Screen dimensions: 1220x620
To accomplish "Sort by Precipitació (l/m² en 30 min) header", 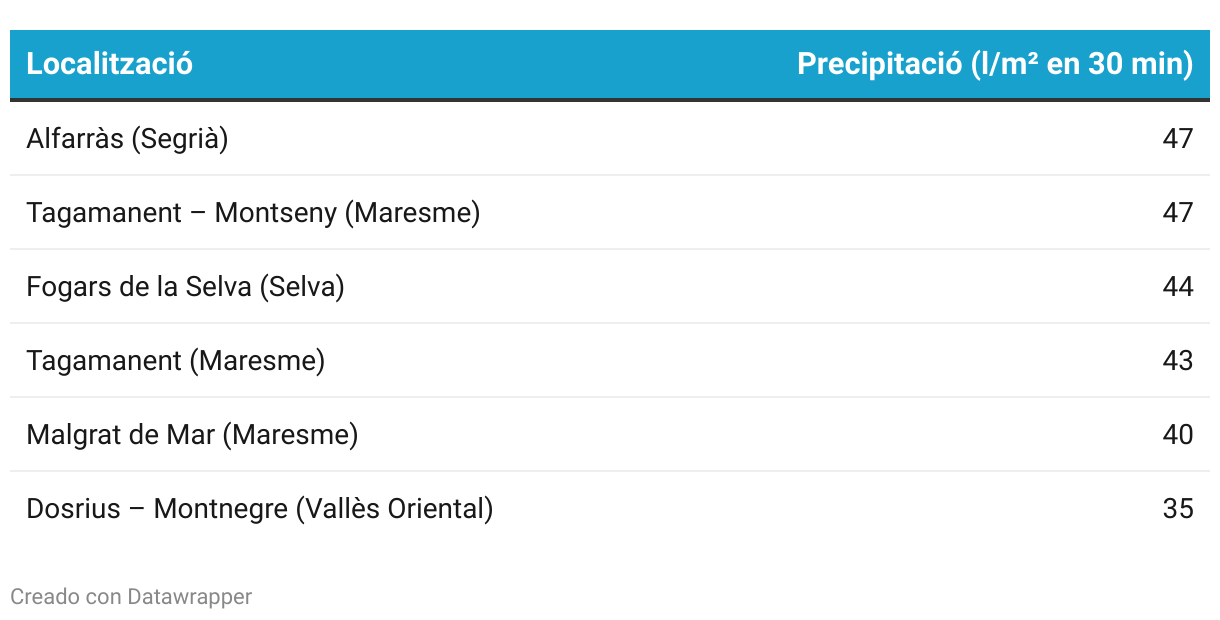I will click(x=995, y=64).
